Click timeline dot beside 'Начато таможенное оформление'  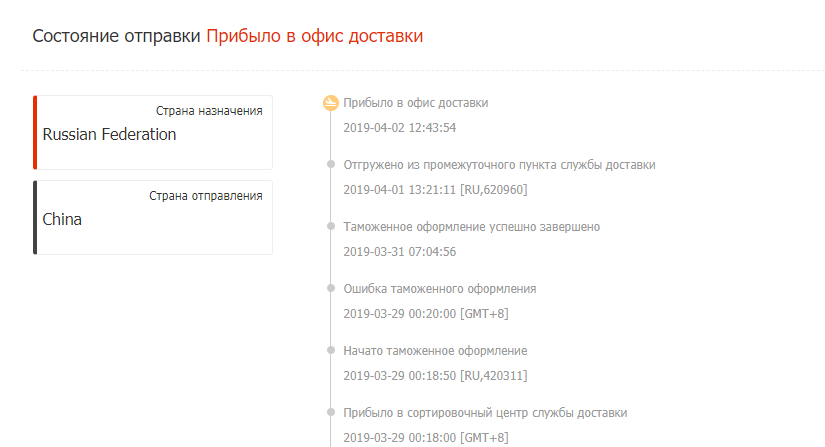(331, 350)
